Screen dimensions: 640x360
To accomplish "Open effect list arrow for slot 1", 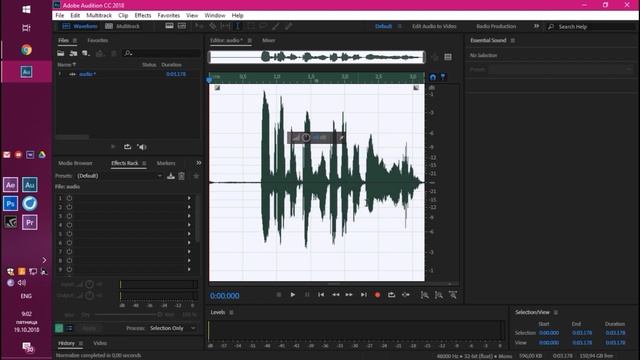I will coord(189,198).
